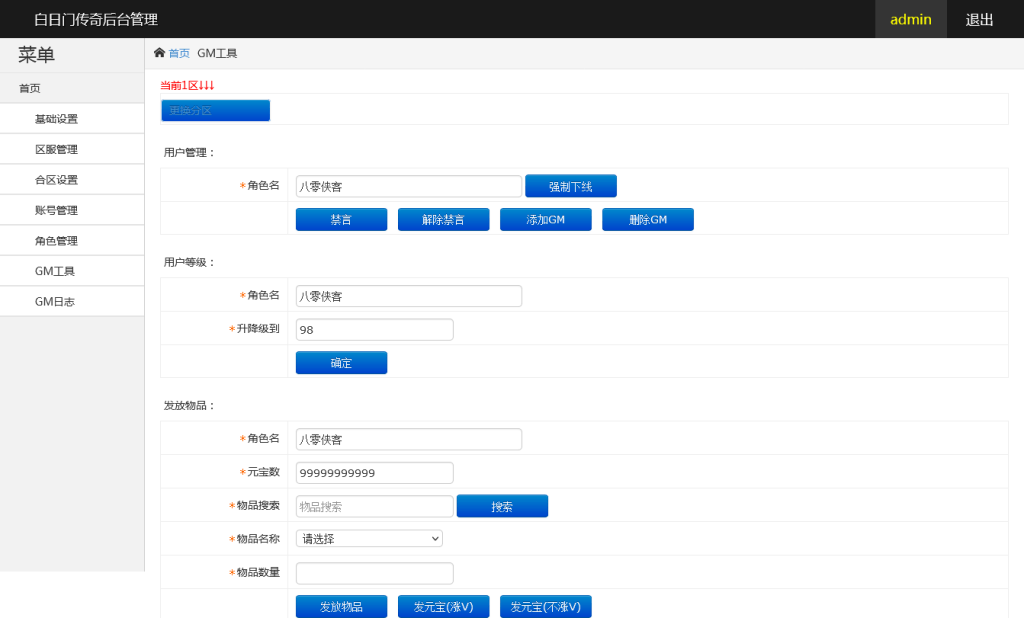The width and height of the screenshot is (1024, 618).
Task: Open the 更换分区 button to switch zones
Action: [x=215, y=110]
